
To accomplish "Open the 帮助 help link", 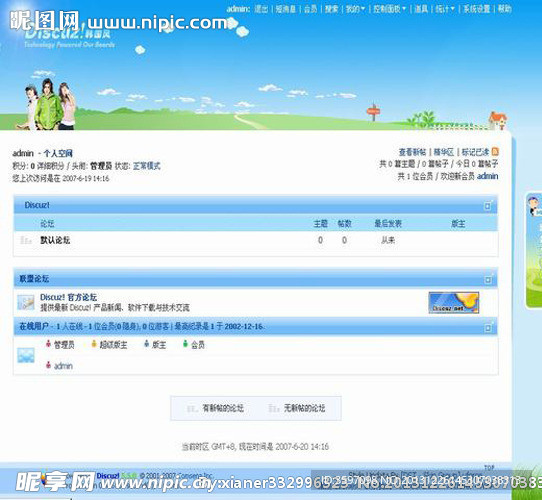I will click(504, 9).
